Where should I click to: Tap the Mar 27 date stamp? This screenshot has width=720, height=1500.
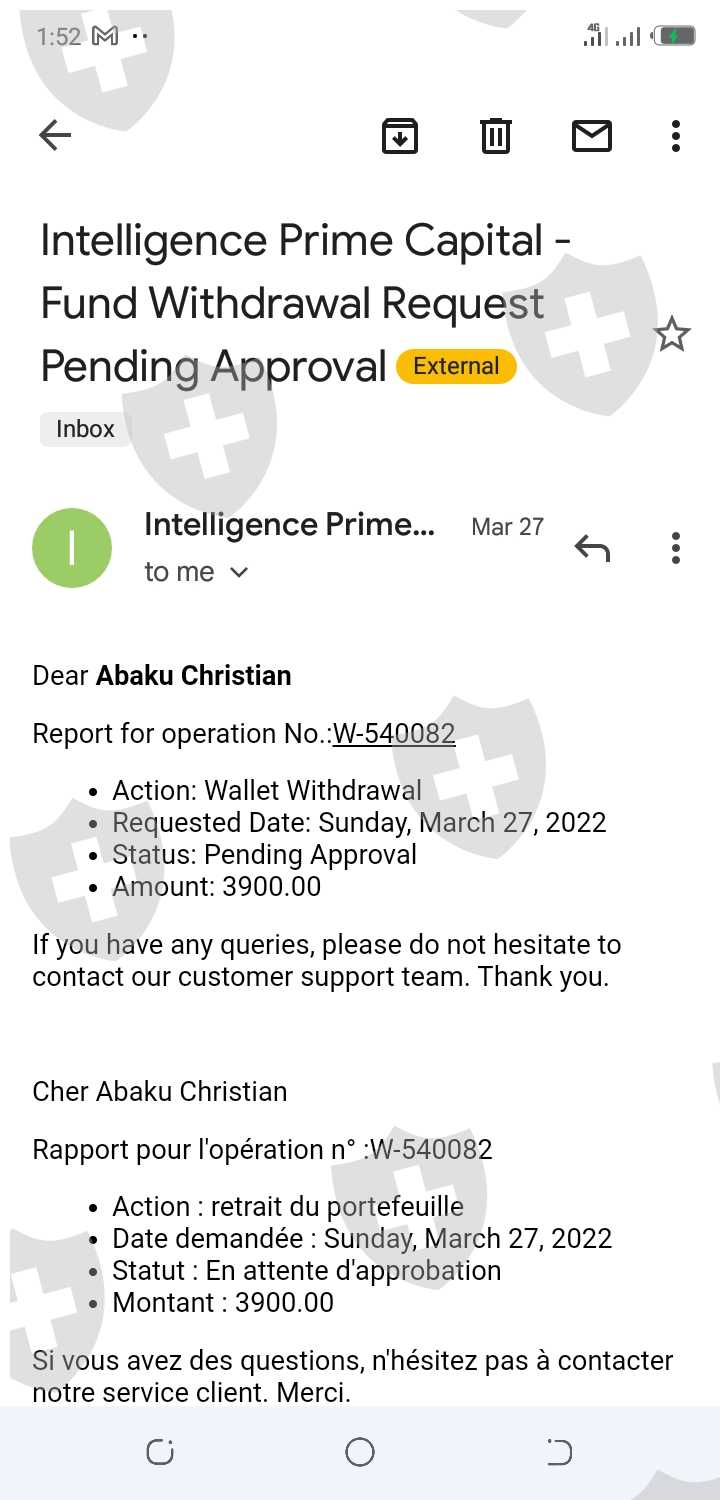(x=507, y=527)
